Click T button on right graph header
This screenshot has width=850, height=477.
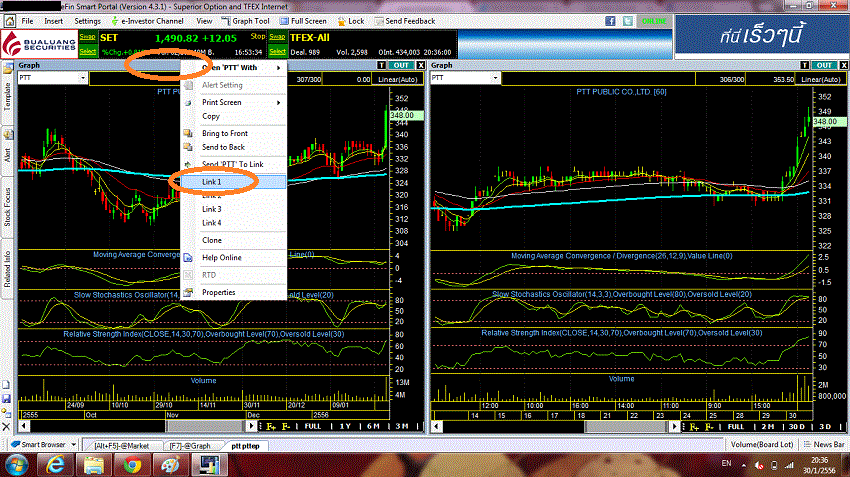pyautogui.click(x=804, y=65)
